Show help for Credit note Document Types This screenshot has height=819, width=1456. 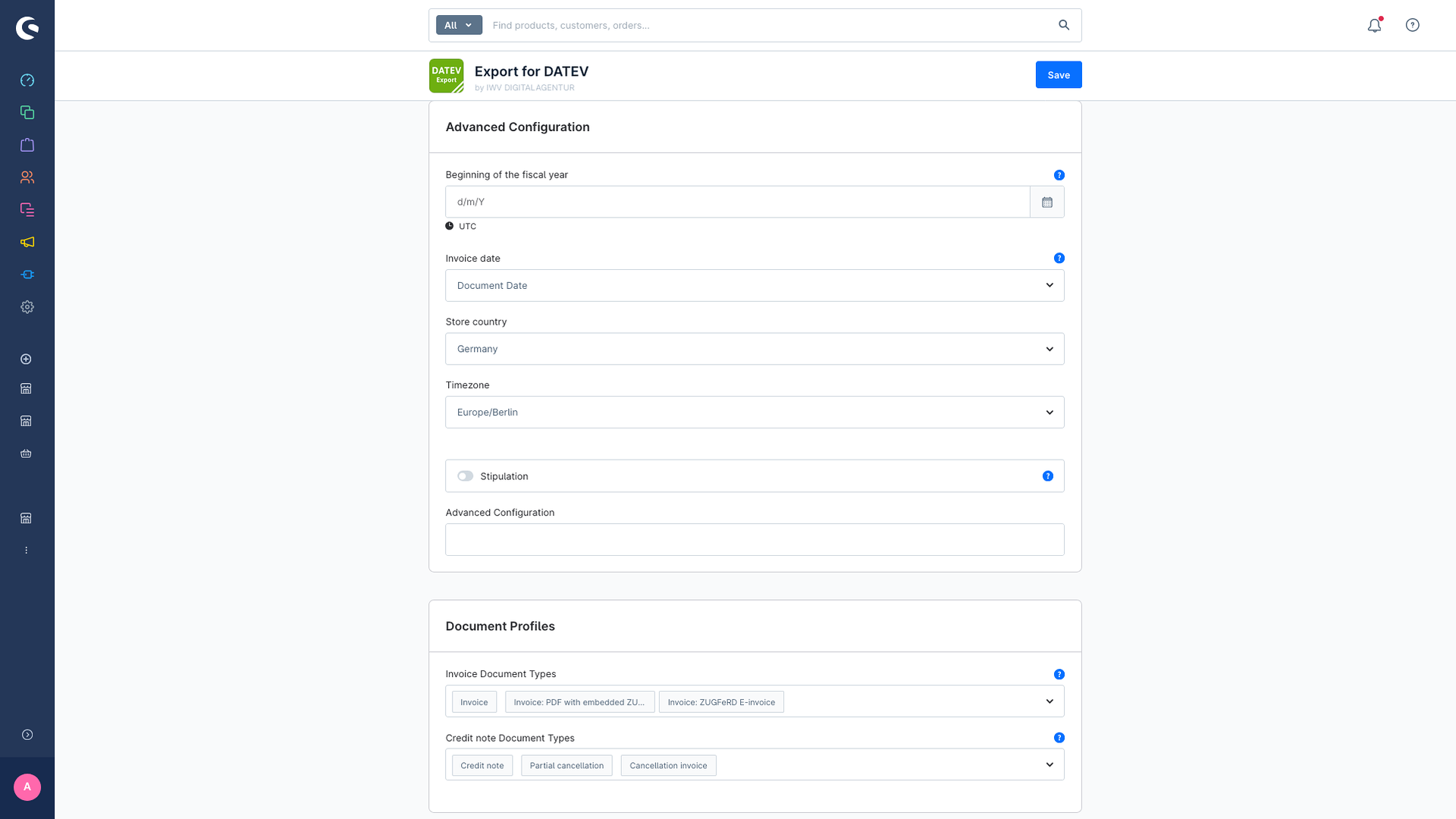(x=1059, y=738)
